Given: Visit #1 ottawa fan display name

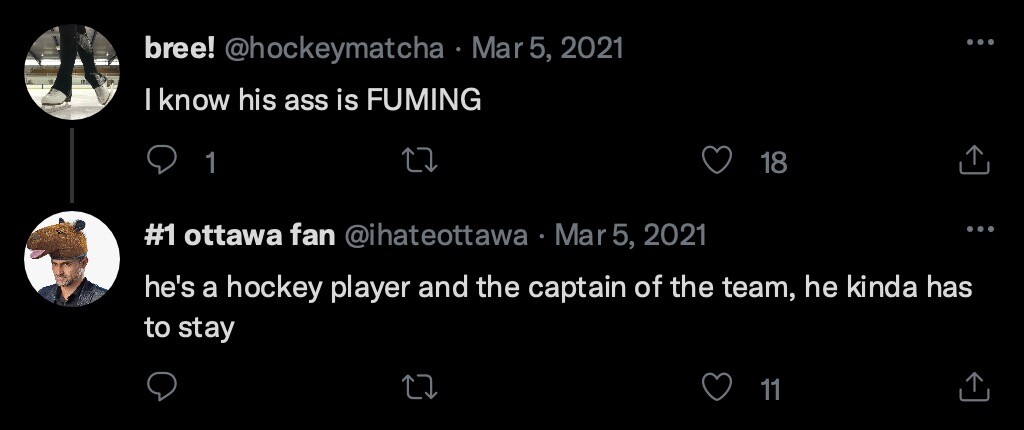Looking at the screenshot, I should 239,235.
